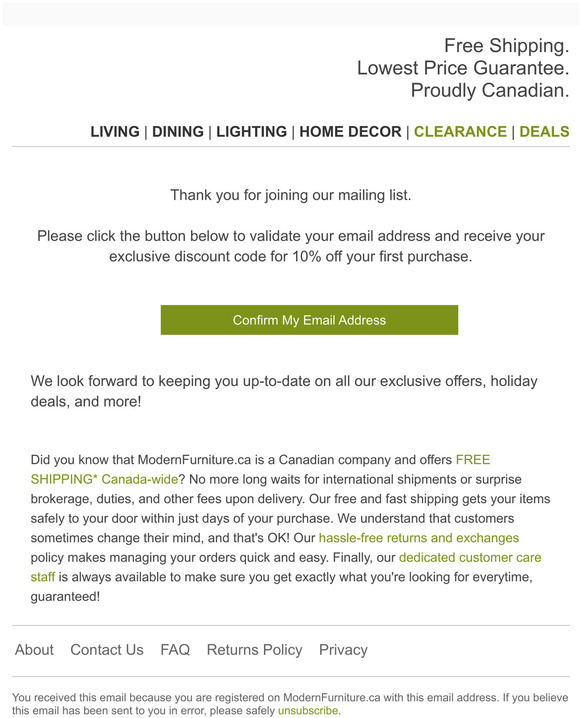Open the HOME DECOR category
Viewport: 580px width, 718px height.
tap(350, 132)
